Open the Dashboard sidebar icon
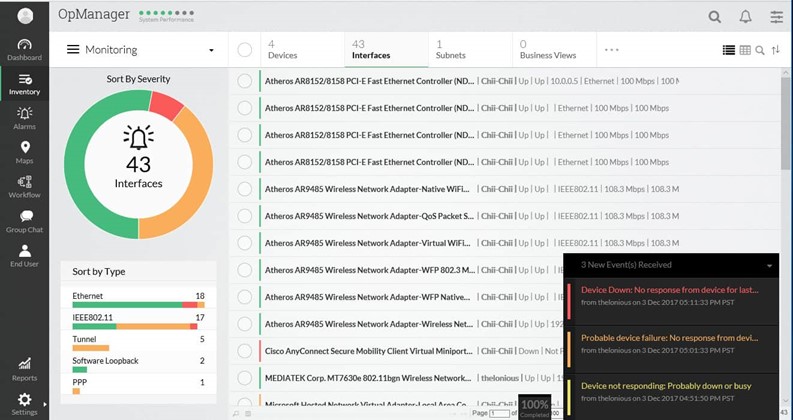This screenshot has height=420, width=793. pos(24,49)
